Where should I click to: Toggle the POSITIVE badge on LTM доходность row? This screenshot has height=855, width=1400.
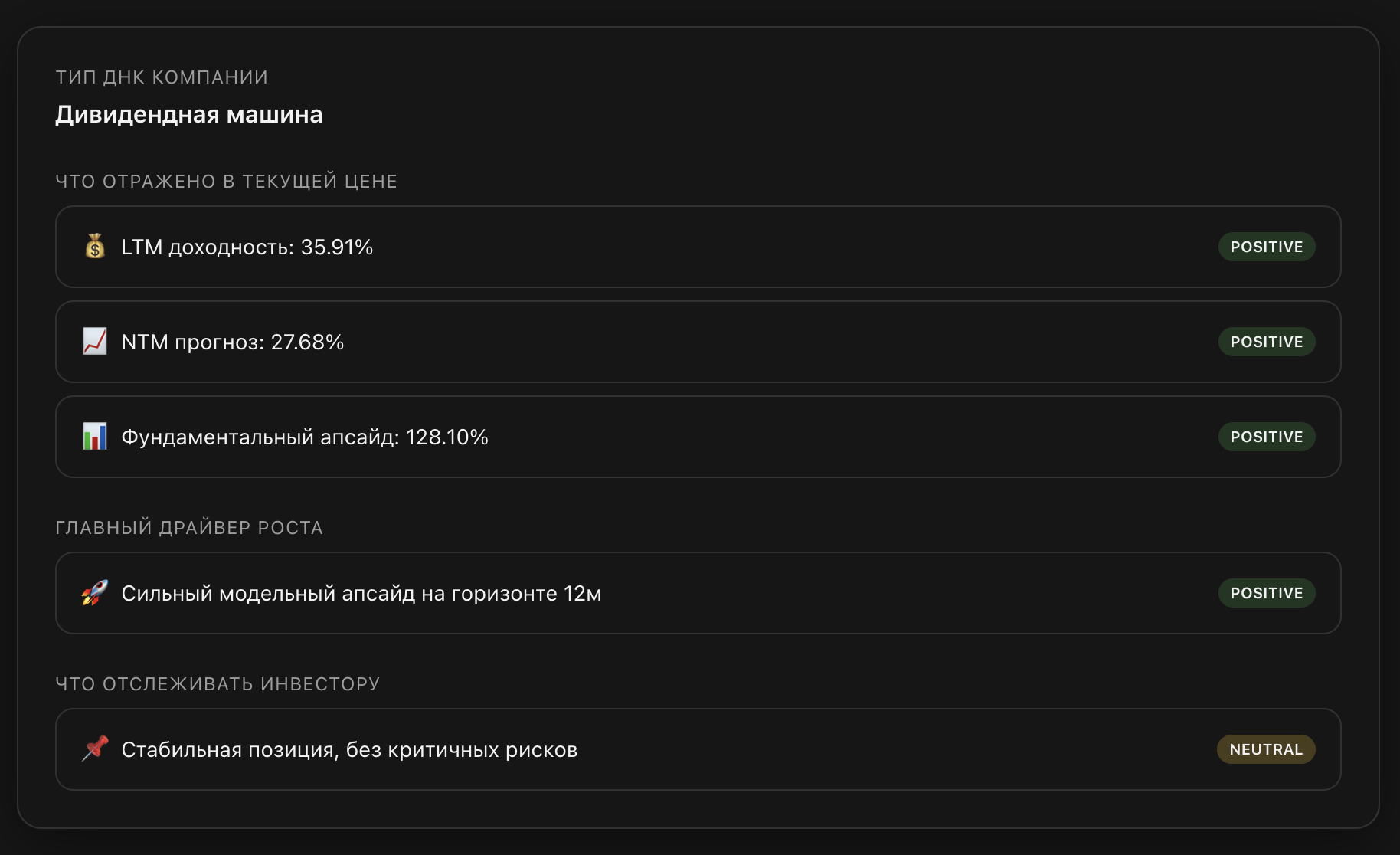point(1266,247)
